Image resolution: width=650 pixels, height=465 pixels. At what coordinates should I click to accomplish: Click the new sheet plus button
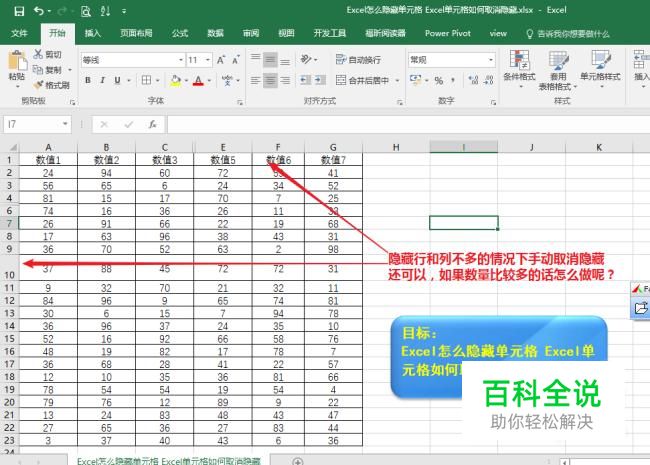click(x=297, y=461)
